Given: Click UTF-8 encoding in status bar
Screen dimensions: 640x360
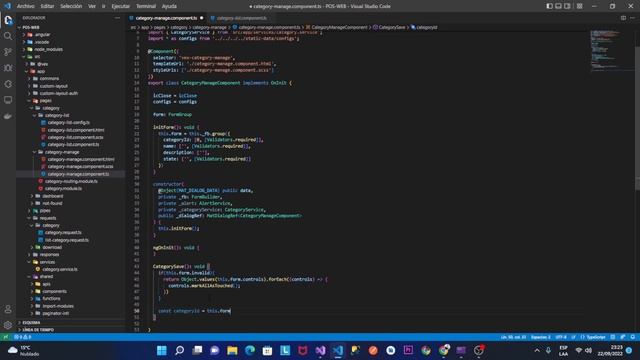Looking at the screenshot, I should (x=561, y=337).
